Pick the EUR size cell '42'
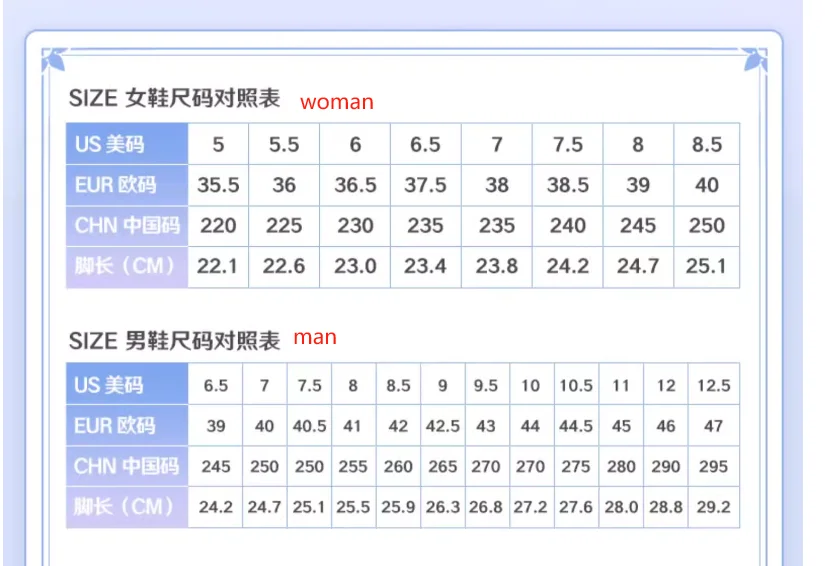This screenshot has width=825, height=566. tap(398, 426)
